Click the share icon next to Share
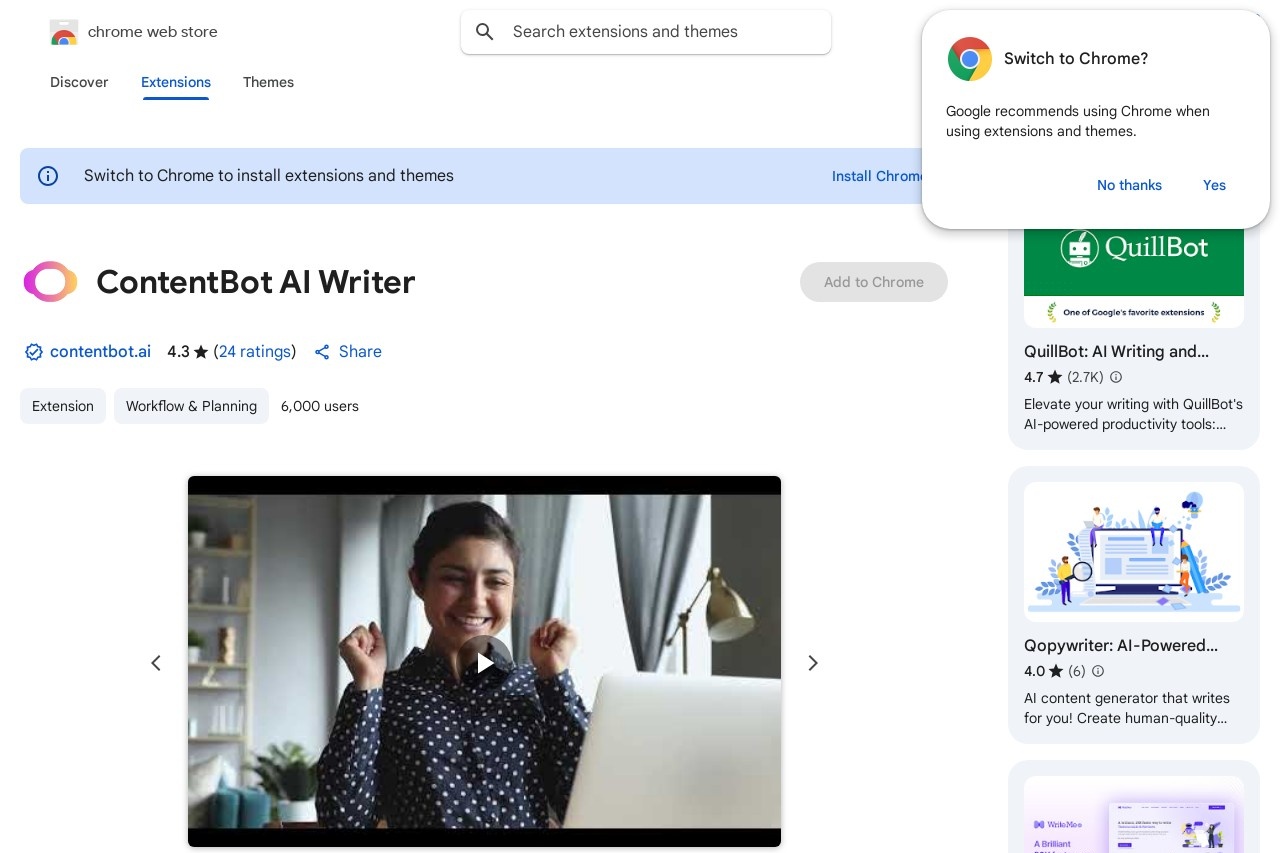 click(322, 352)
